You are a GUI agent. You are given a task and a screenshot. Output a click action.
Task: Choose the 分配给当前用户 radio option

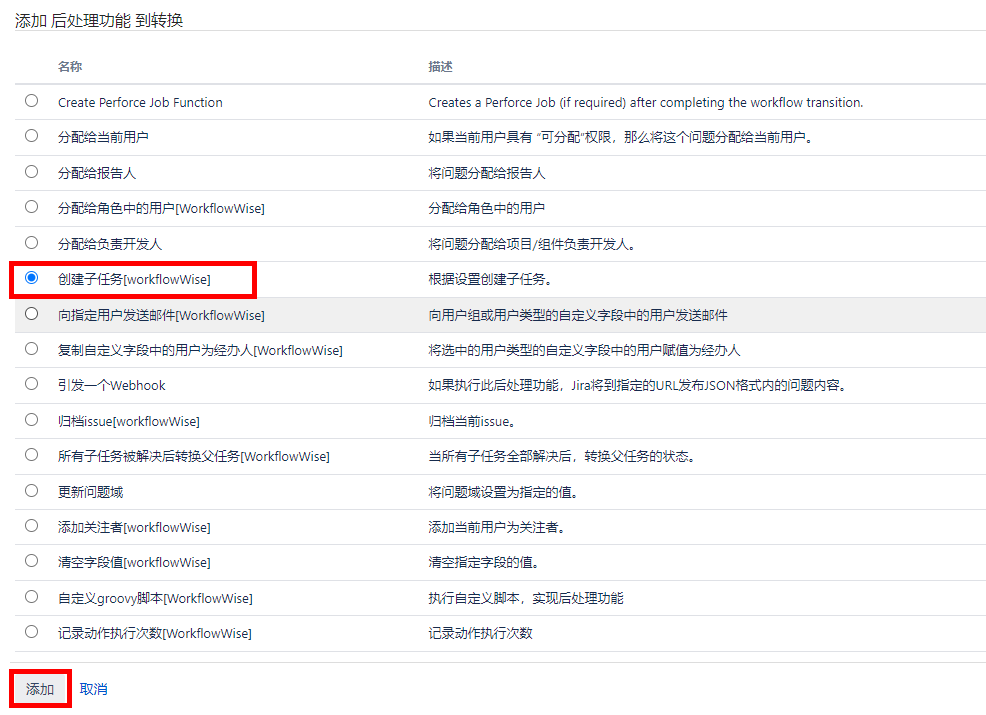pyautogui.click(x=32, y=136)
